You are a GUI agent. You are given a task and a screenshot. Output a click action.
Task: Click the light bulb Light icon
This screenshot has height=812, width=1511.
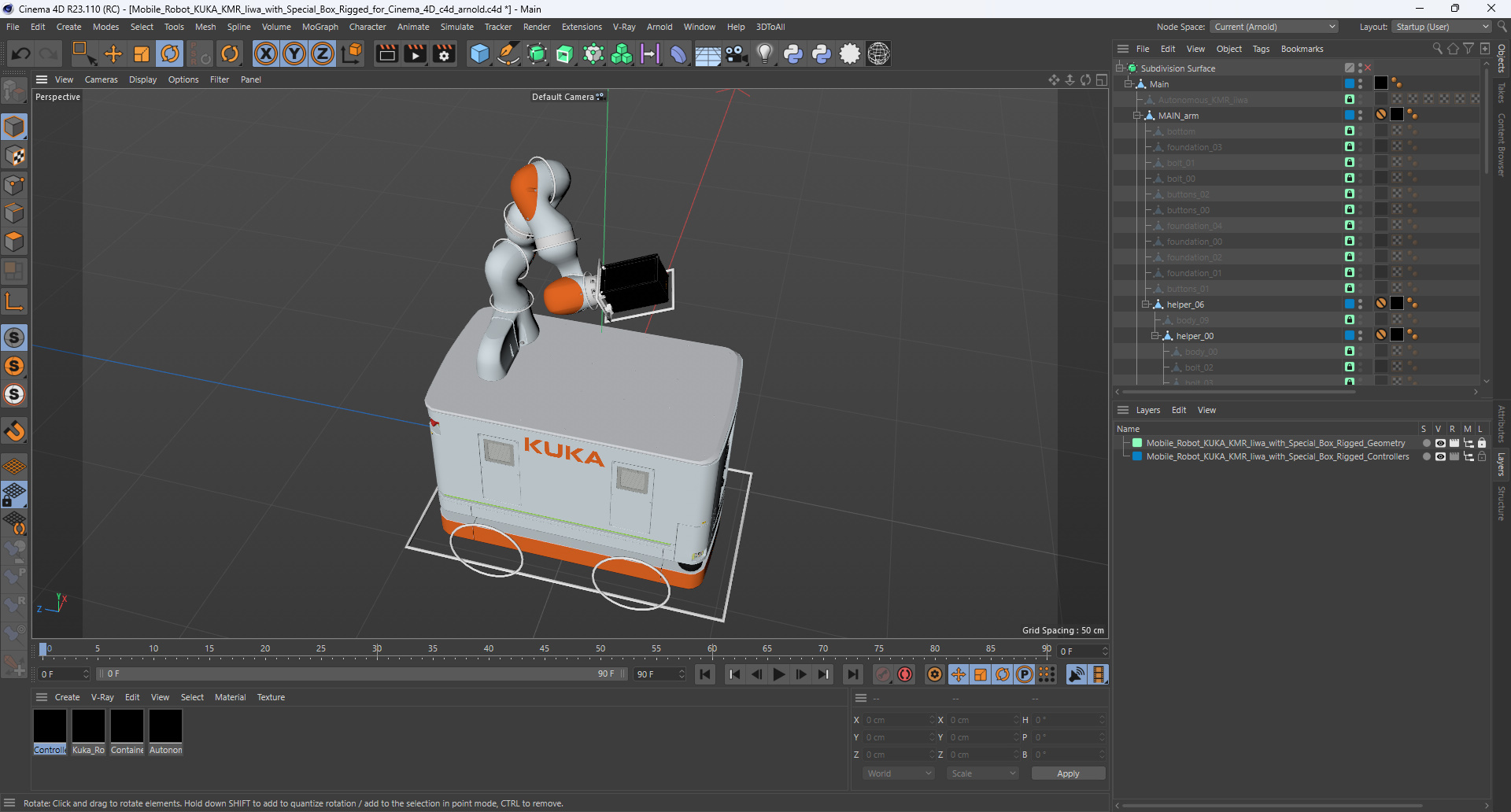pos(765,54)
